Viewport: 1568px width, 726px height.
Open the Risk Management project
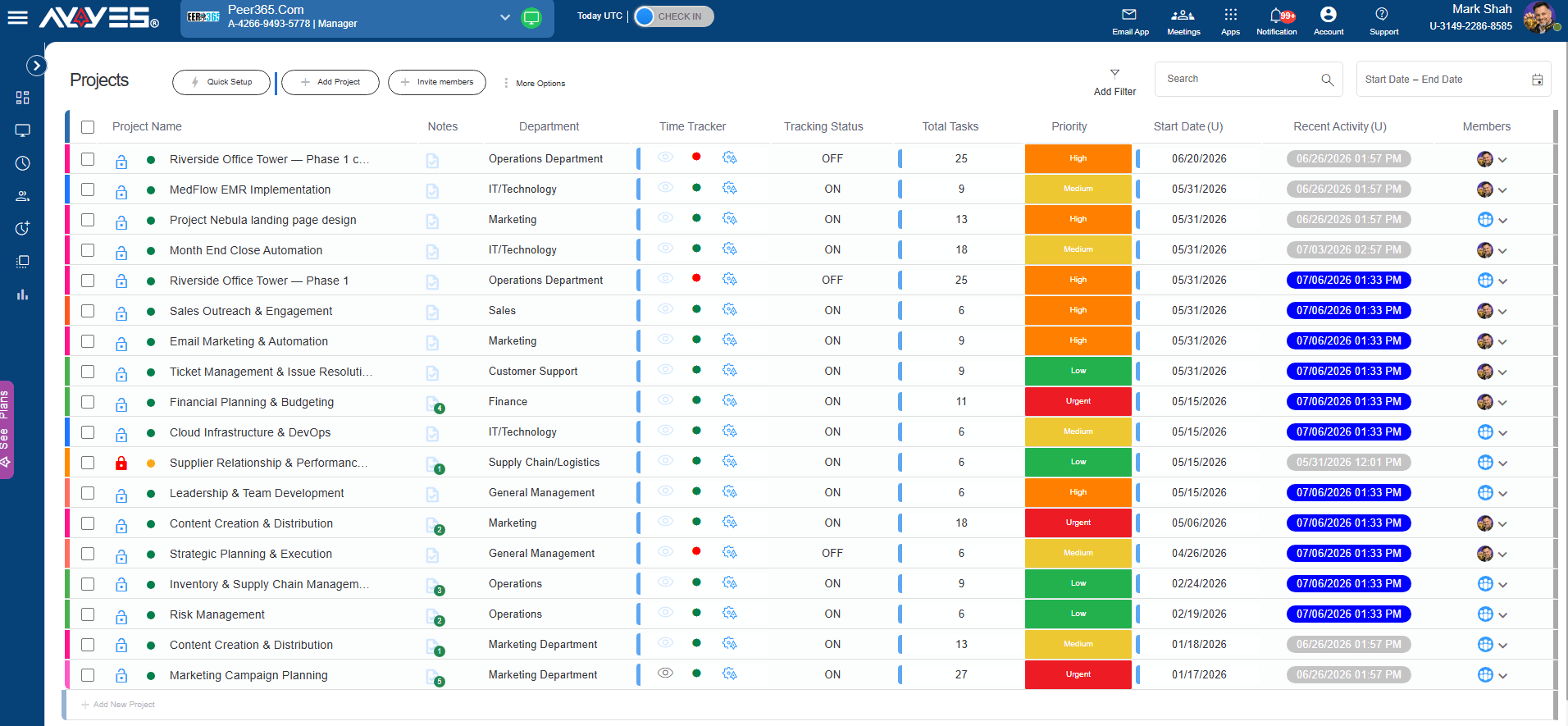pos(217,614)
